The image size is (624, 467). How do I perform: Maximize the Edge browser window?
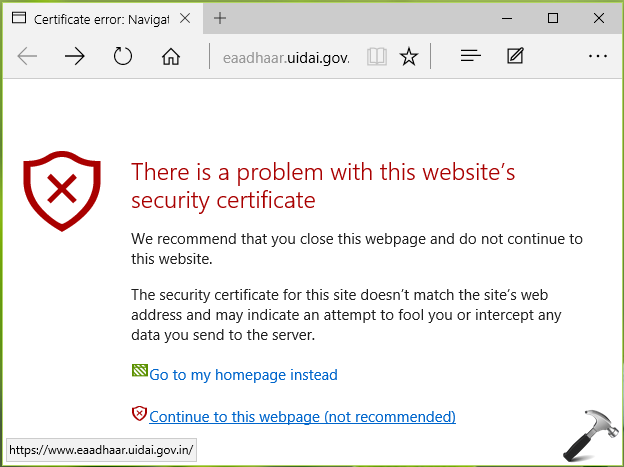[x=553, y=18]
